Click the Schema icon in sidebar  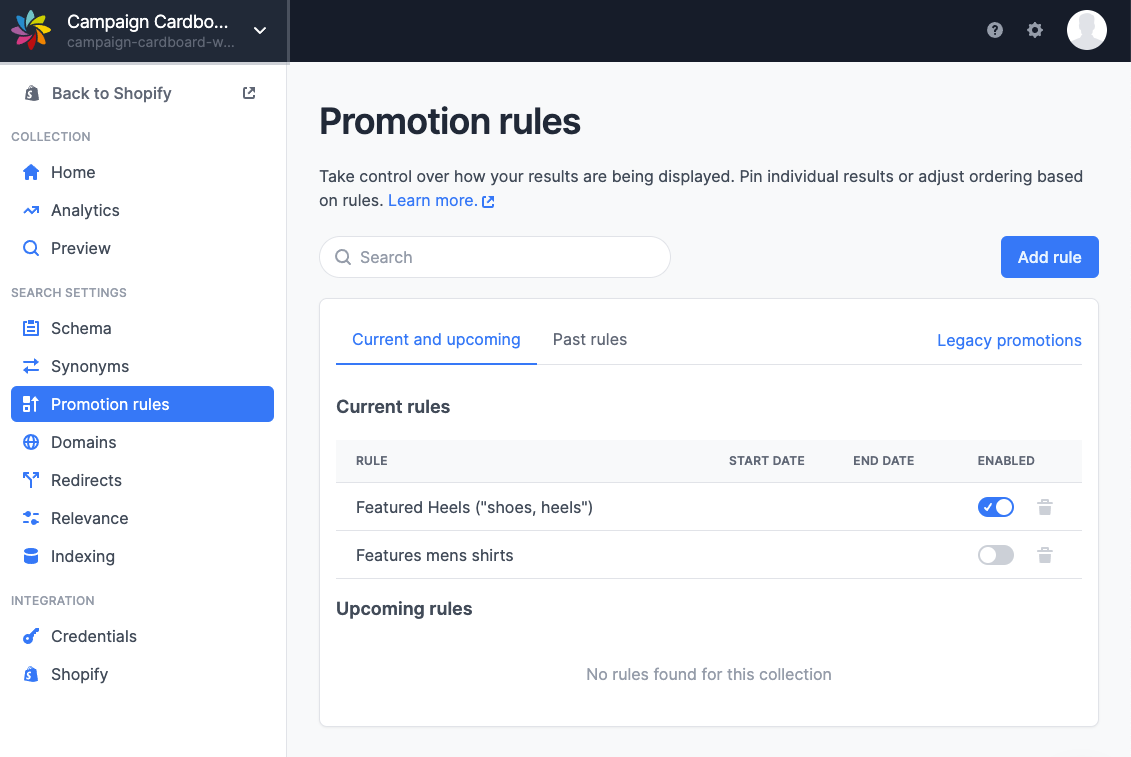coord(31,328)
